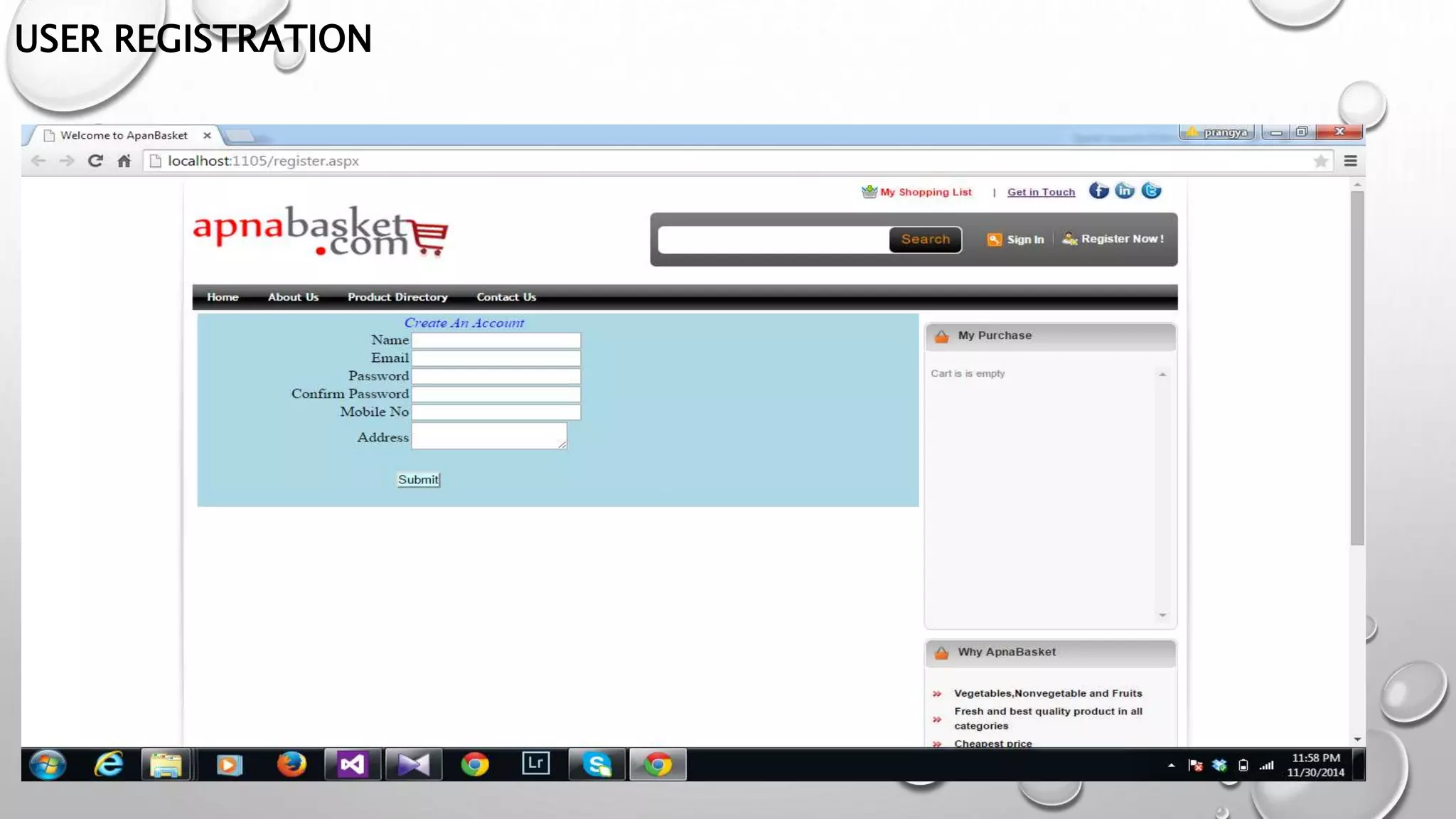
Task: Click 'Vegetables,Nonvegetable and Fruits' text
Action: pyautogui.click(x=1048, y=693)
